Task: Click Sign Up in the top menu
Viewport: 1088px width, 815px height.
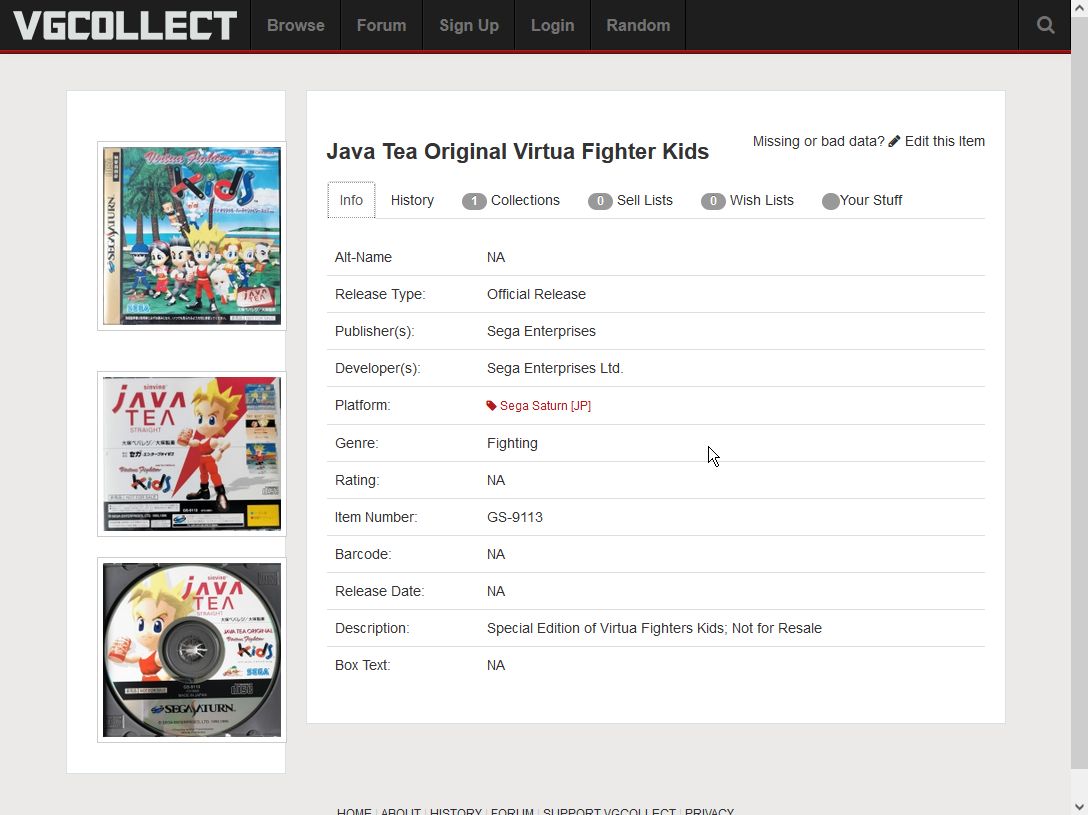Action: 469,25
